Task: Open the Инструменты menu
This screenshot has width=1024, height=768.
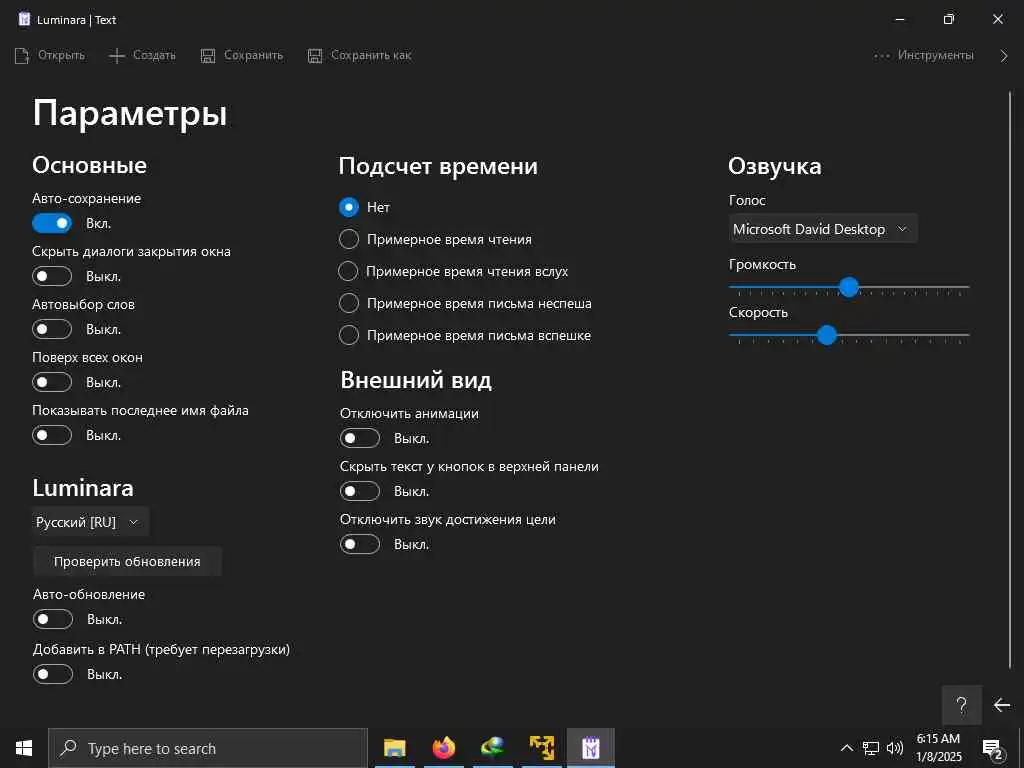Action: point(924,56)
